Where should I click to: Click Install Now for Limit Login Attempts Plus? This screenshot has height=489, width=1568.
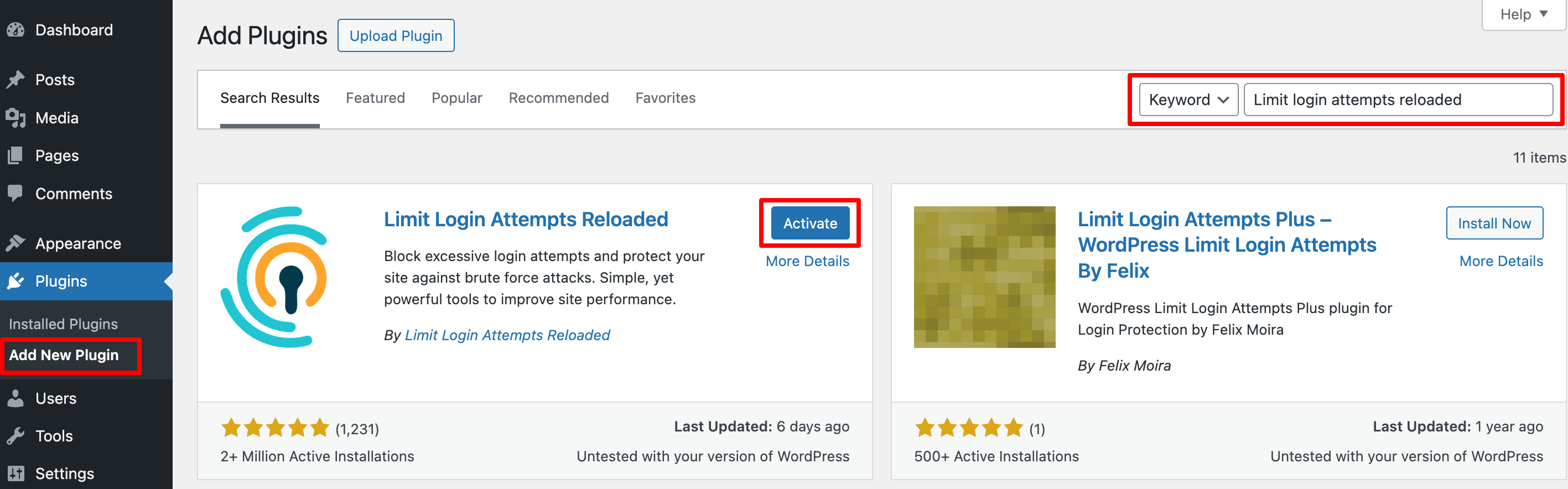coord(1494,223)
